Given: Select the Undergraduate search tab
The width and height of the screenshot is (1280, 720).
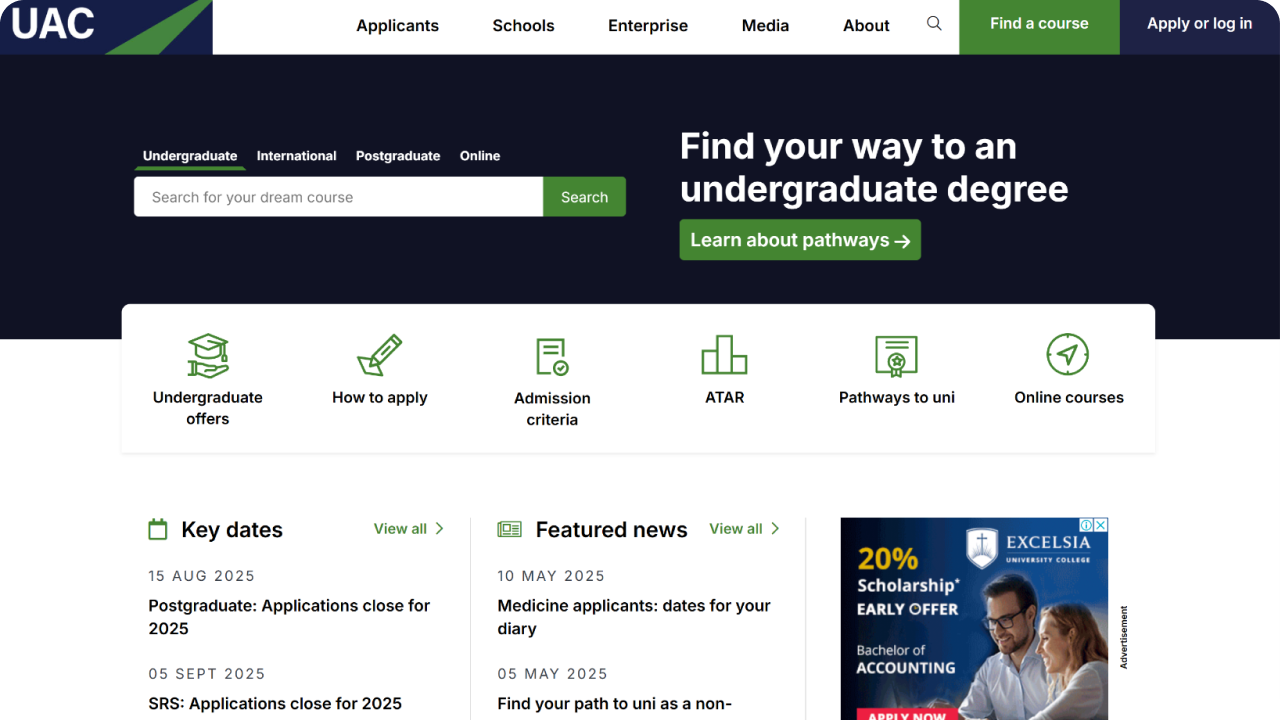Looking at the screenshot, I should point(190,156).
